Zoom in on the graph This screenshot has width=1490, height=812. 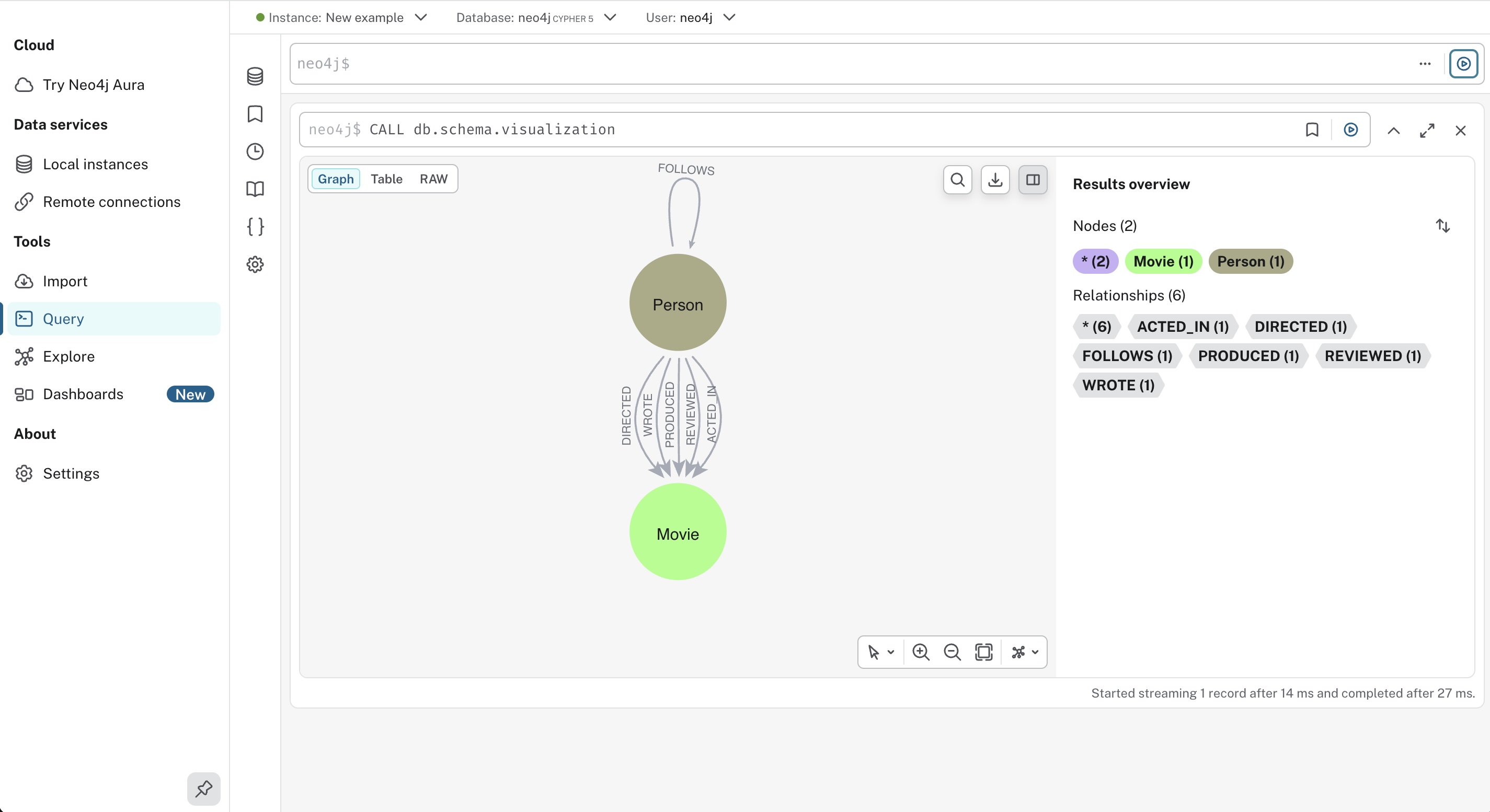(920, 652)
